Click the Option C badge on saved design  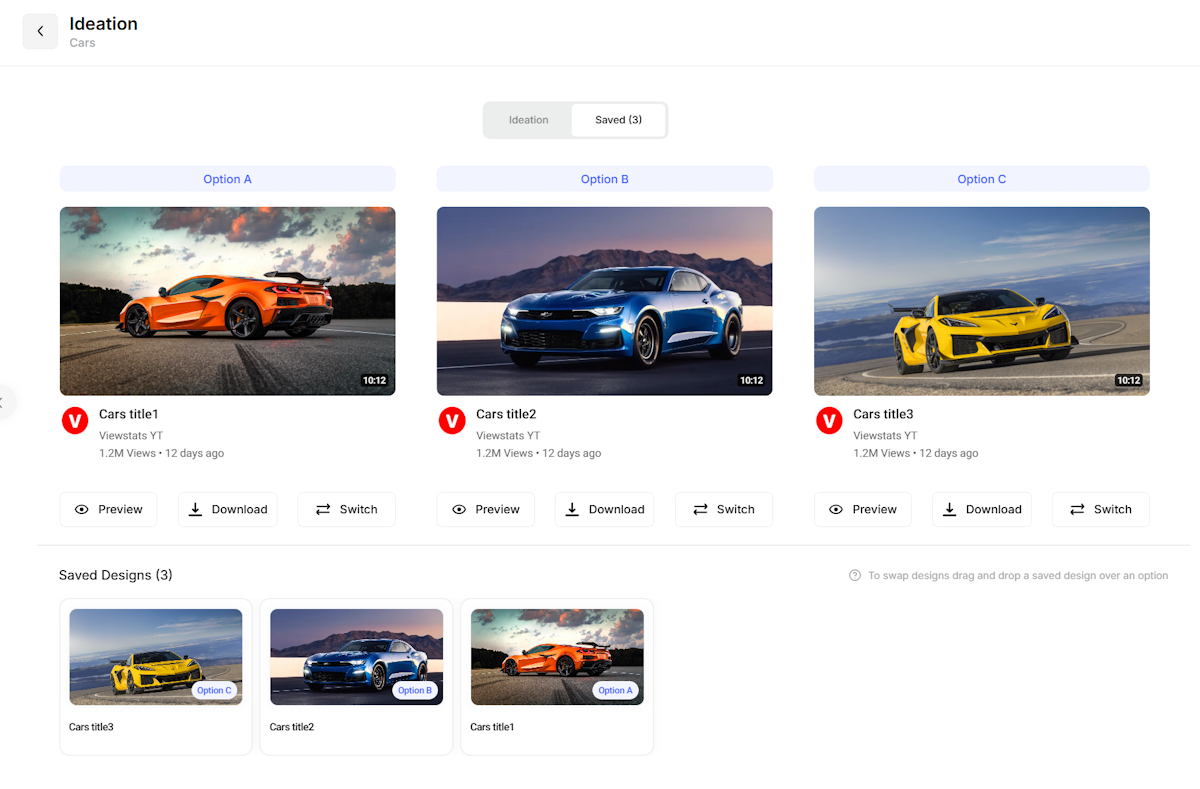214,690
